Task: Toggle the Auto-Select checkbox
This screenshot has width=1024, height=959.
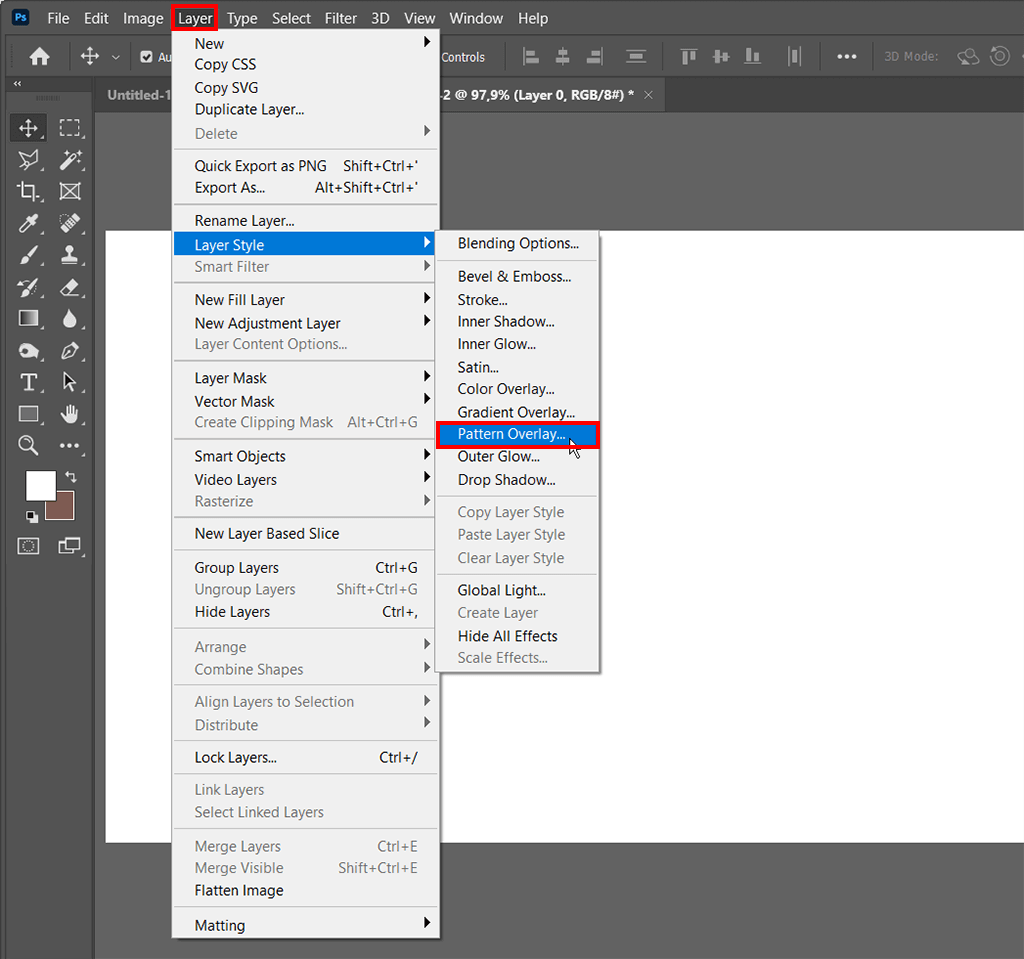Action: coord(147,57)
